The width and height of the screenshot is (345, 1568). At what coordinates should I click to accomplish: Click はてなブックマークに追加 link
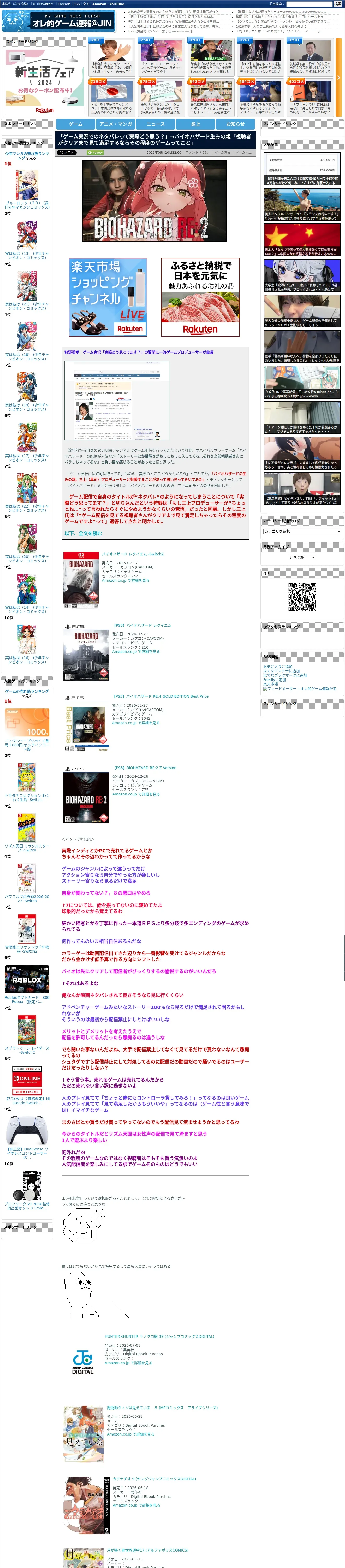(285, 676)
